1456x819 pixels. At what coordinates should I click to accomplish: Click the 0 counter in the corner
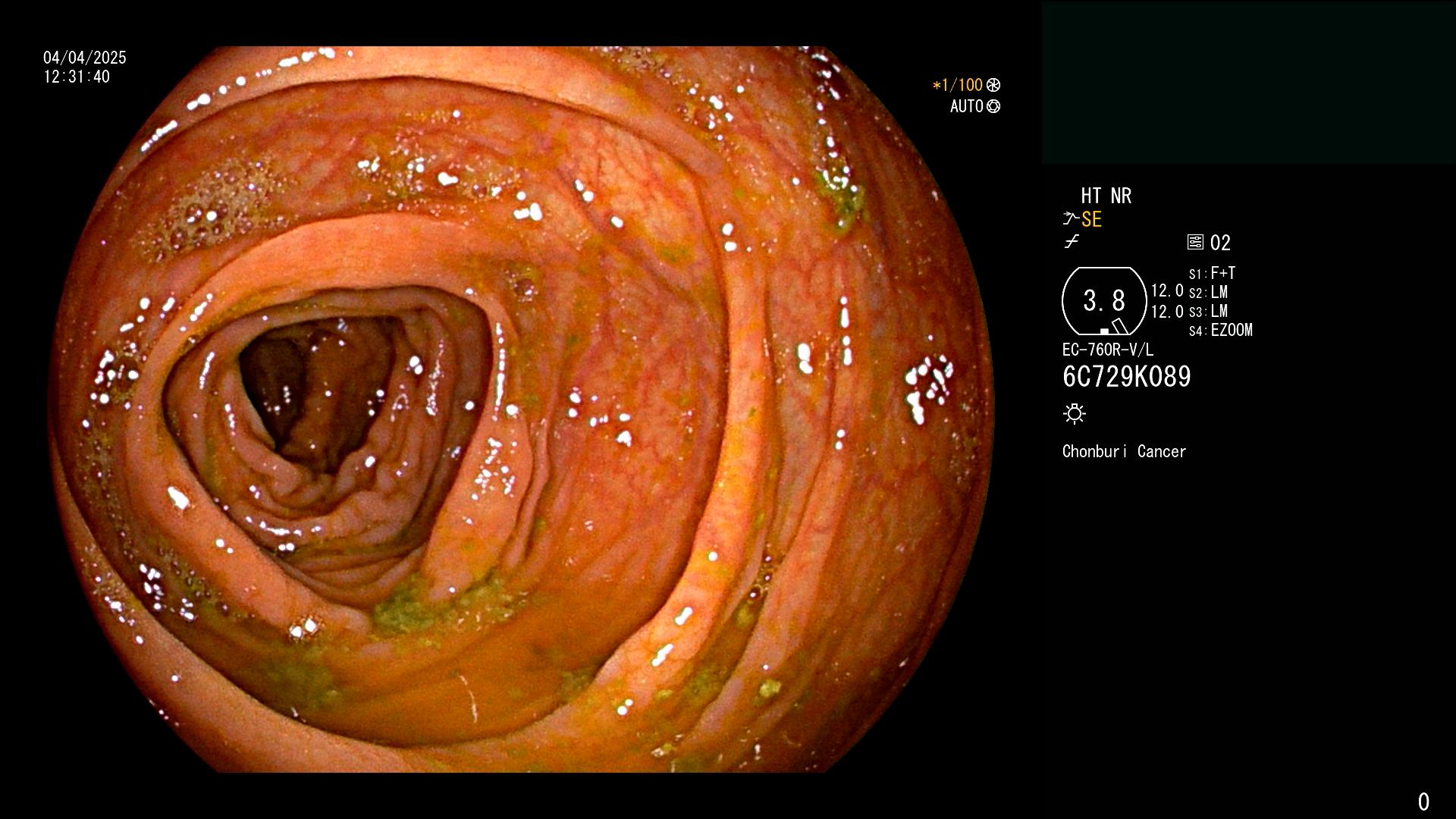pyautogui.click(x=1423, y=802)
